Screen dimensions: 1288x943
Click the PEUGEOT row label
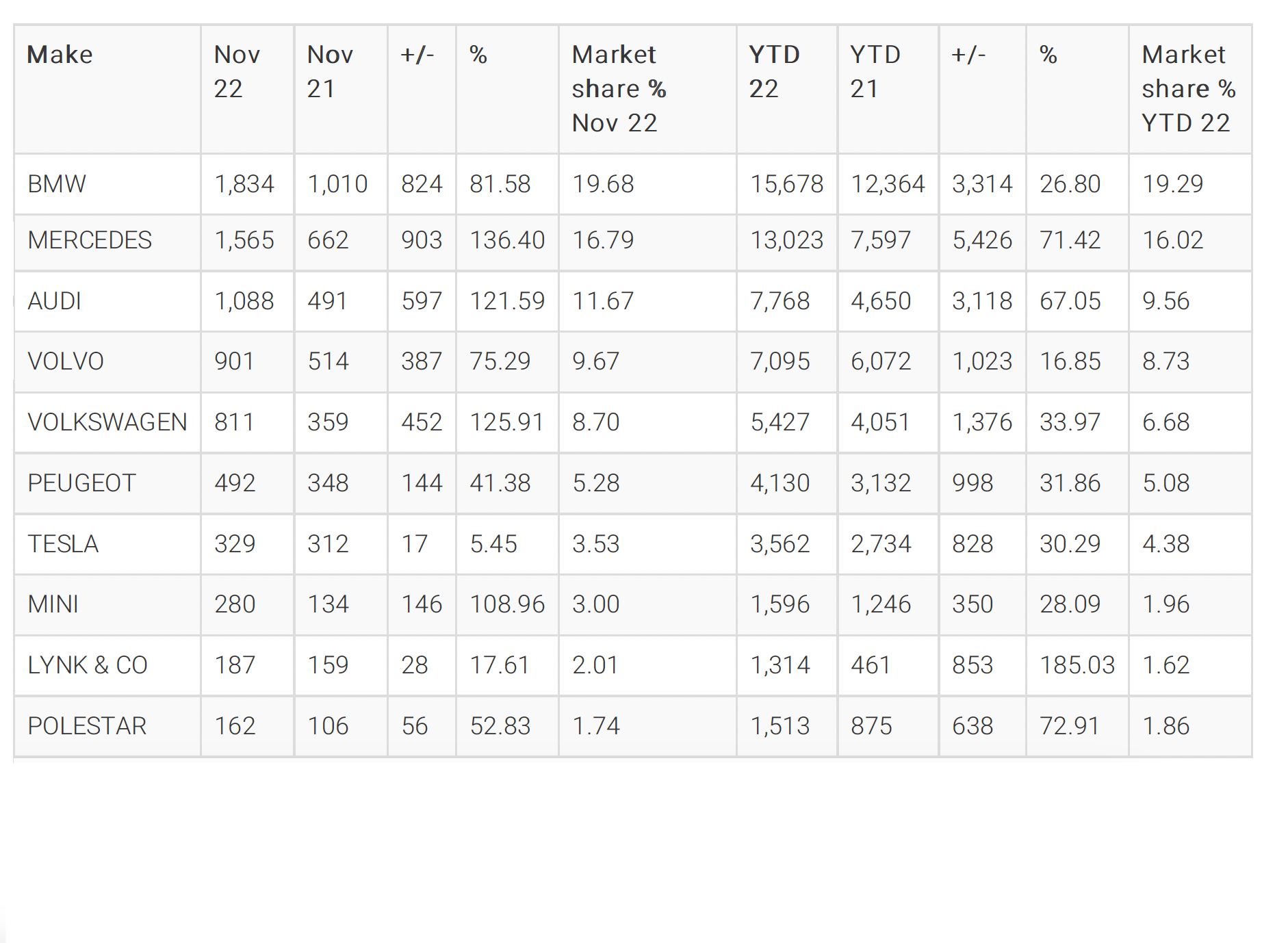81,483
